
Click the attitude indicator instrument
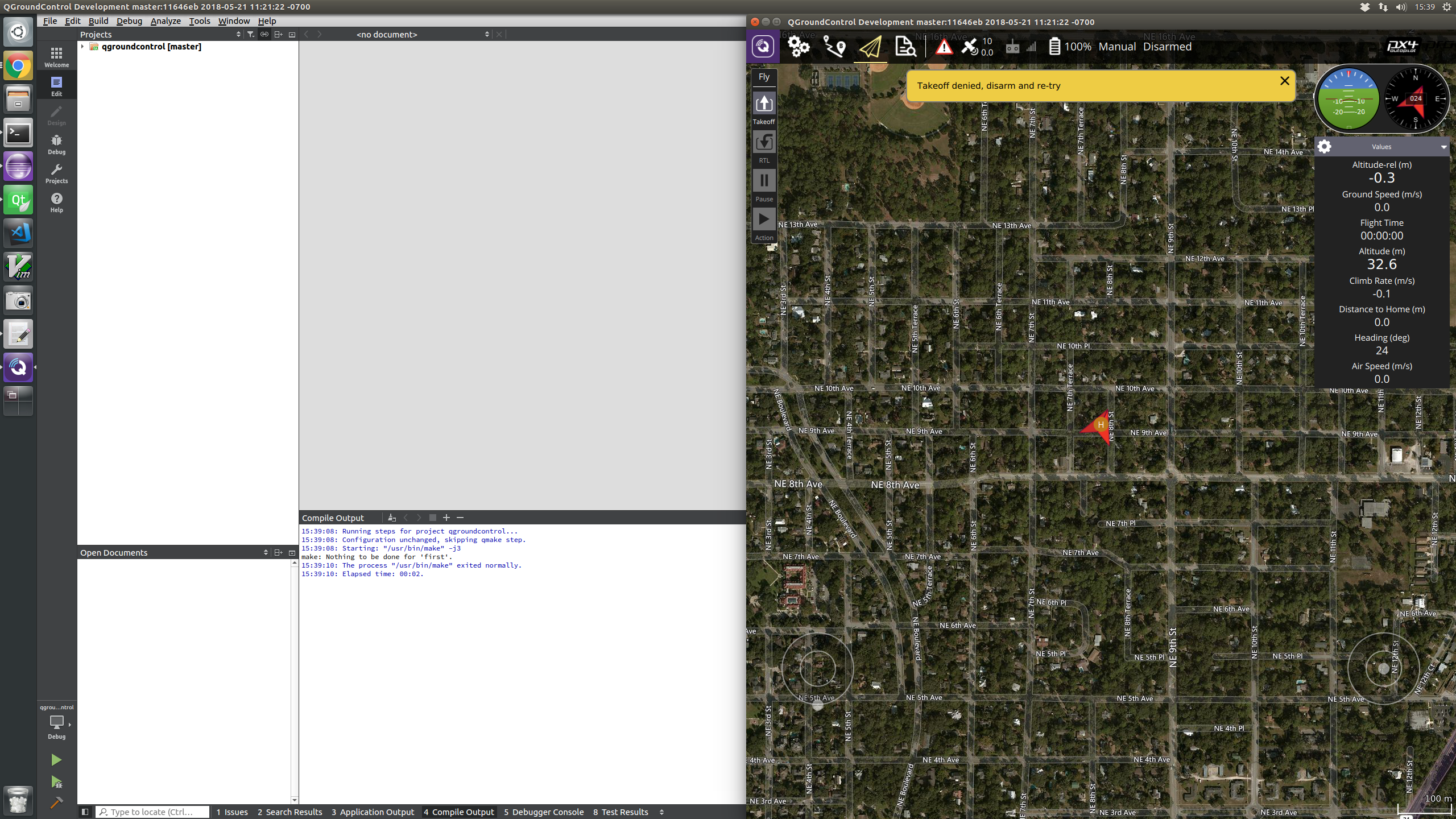[x=1349, y=99]
